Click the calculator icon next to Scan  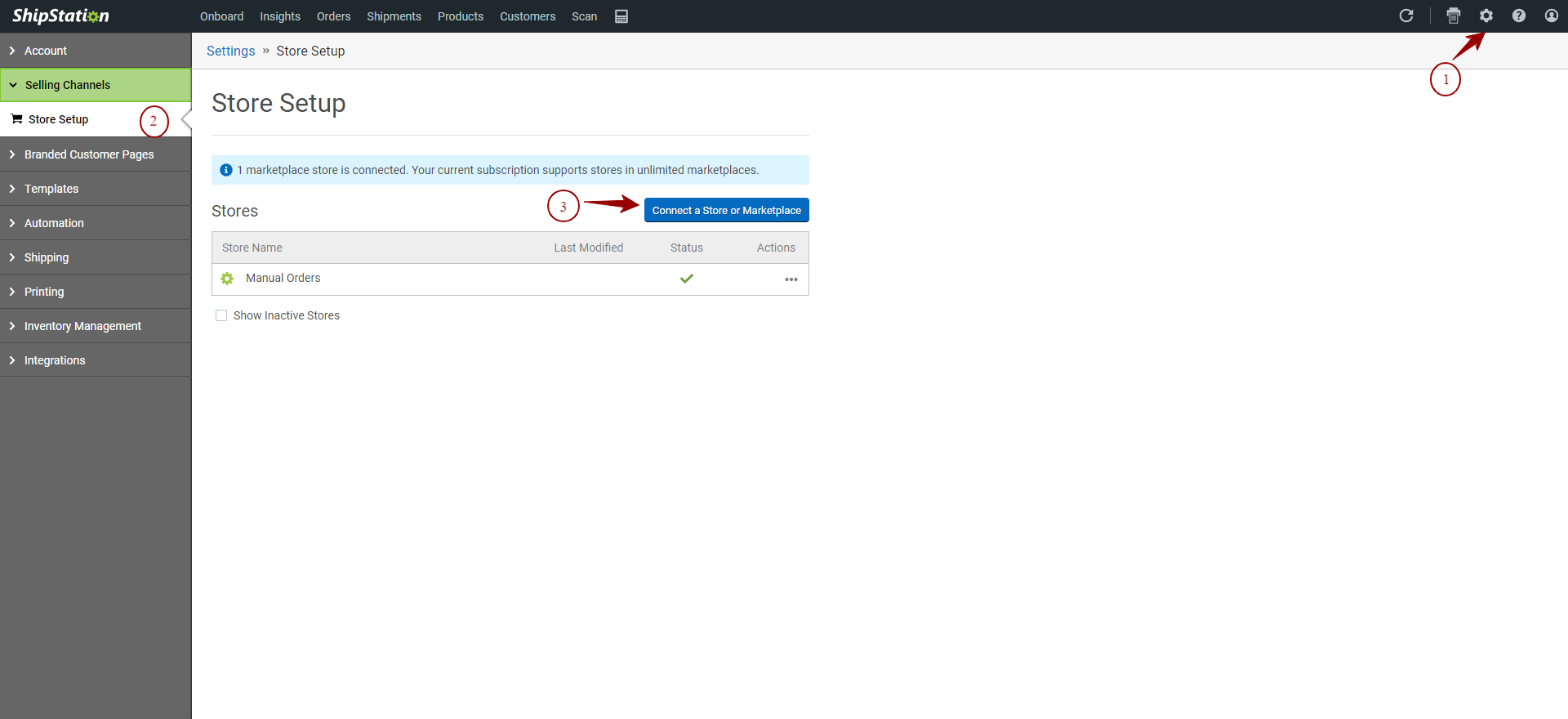[x=621, y=16]
